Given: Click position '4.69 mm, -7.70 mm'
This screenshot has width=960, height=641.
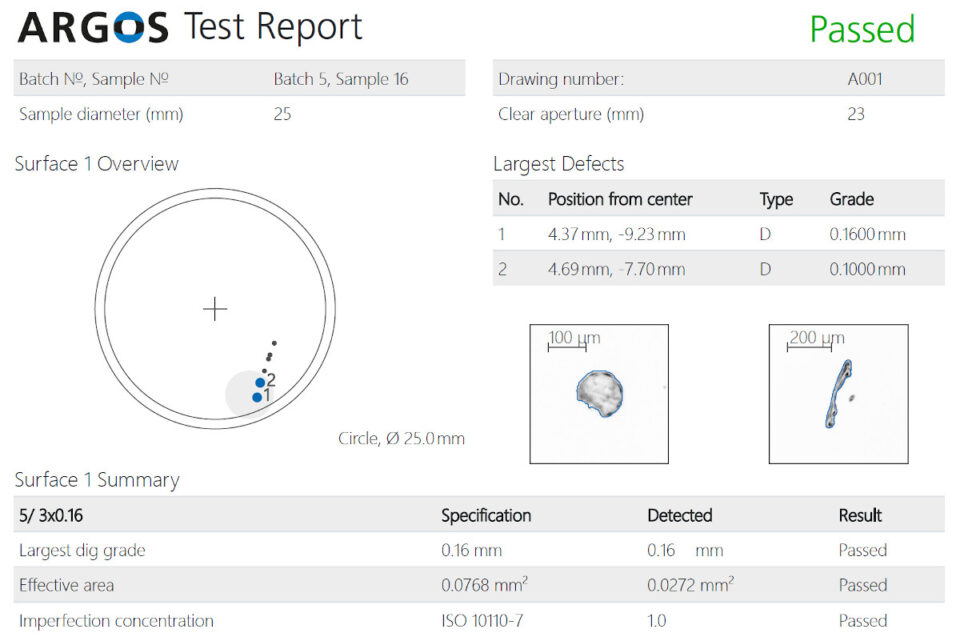Looking at the screenshot, I should pyautogui.click(x=617, y=269).
